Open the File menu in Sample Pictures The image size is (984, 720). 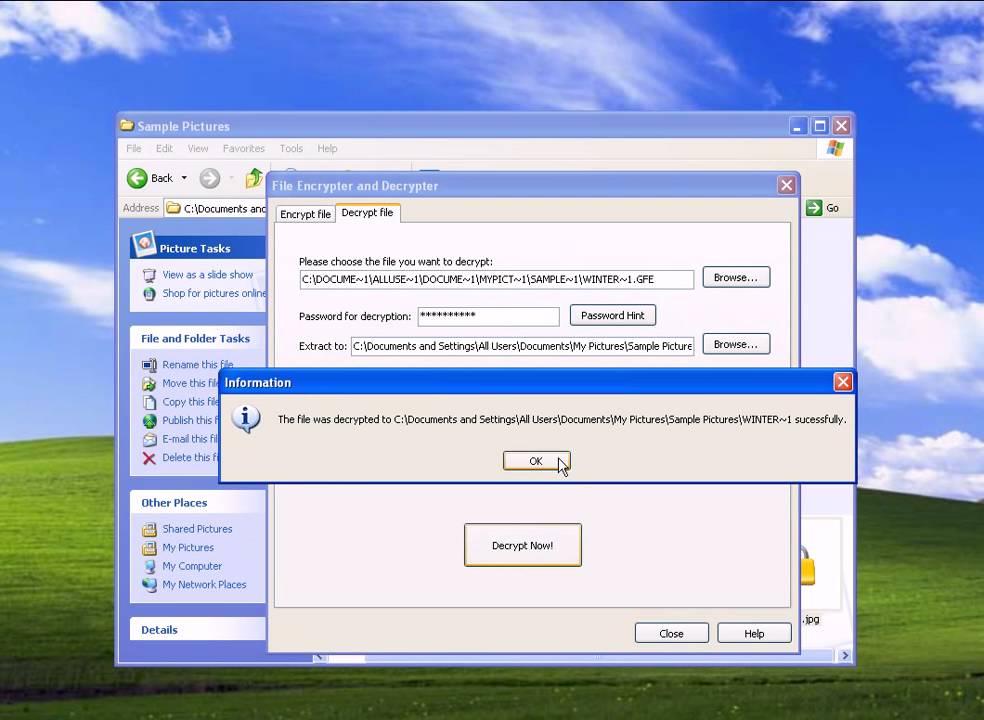134,148
